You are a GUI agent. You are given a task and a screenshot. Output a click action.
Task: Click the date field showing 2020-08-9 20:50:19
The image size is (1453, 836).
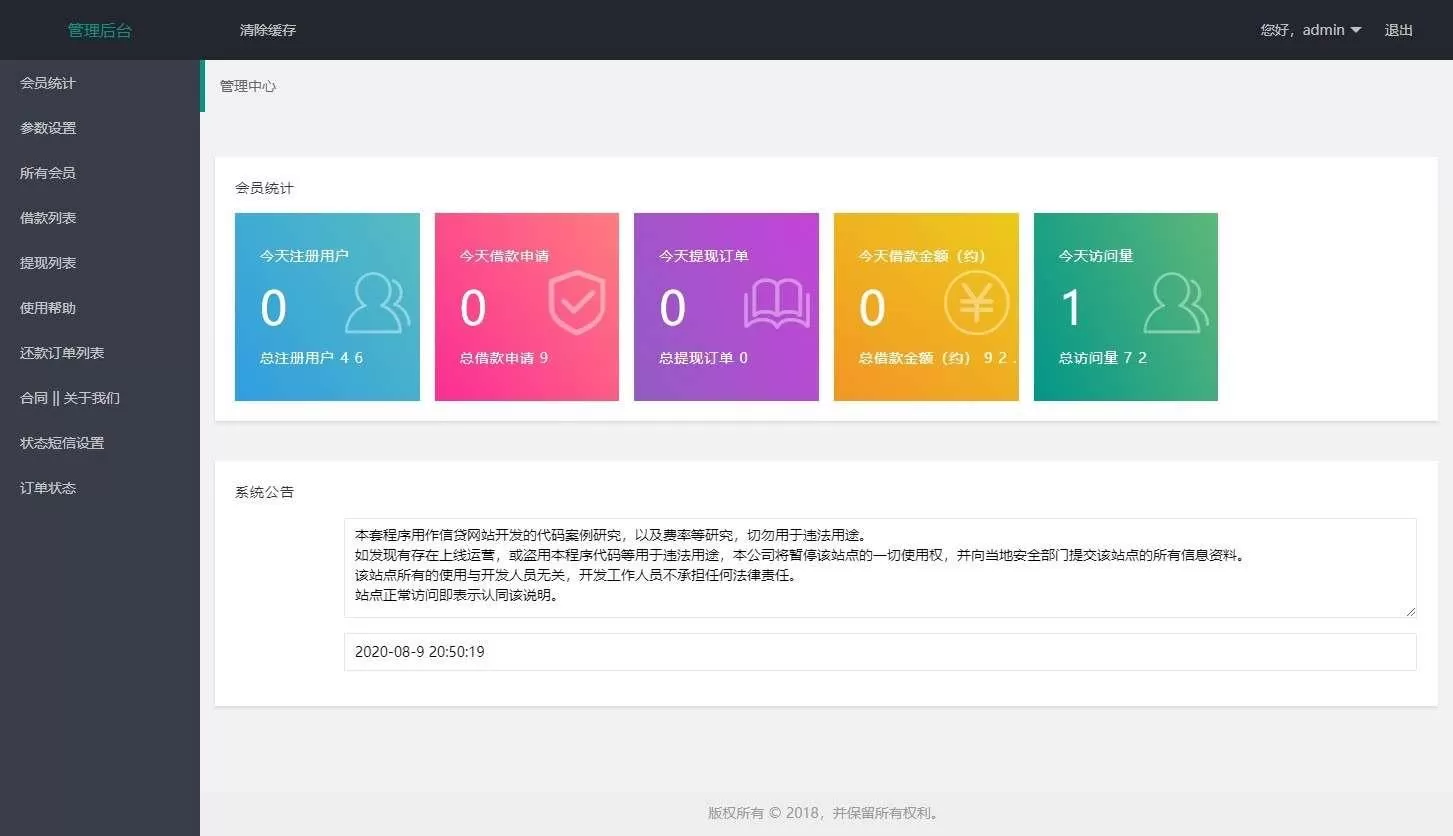coord(880,651)
